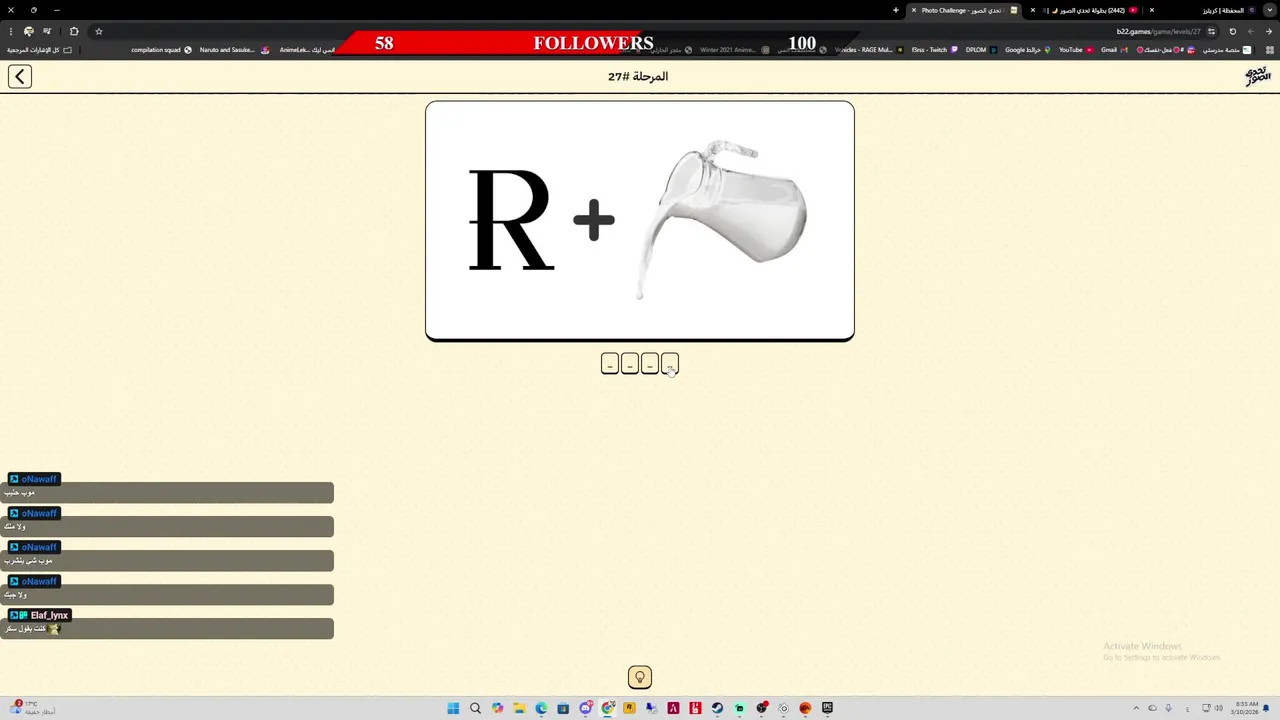Open Steam from the taskbar
The image size is (1280, 720).
717,708
